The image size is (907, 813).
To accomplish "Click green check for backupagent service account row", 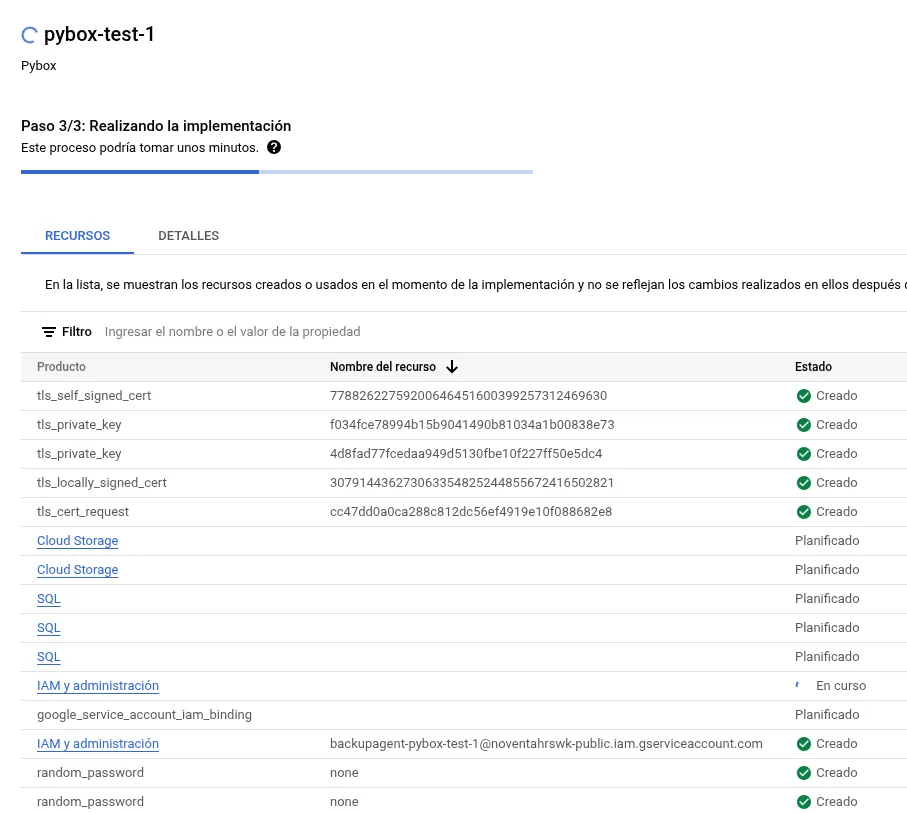I will (803, 744).
